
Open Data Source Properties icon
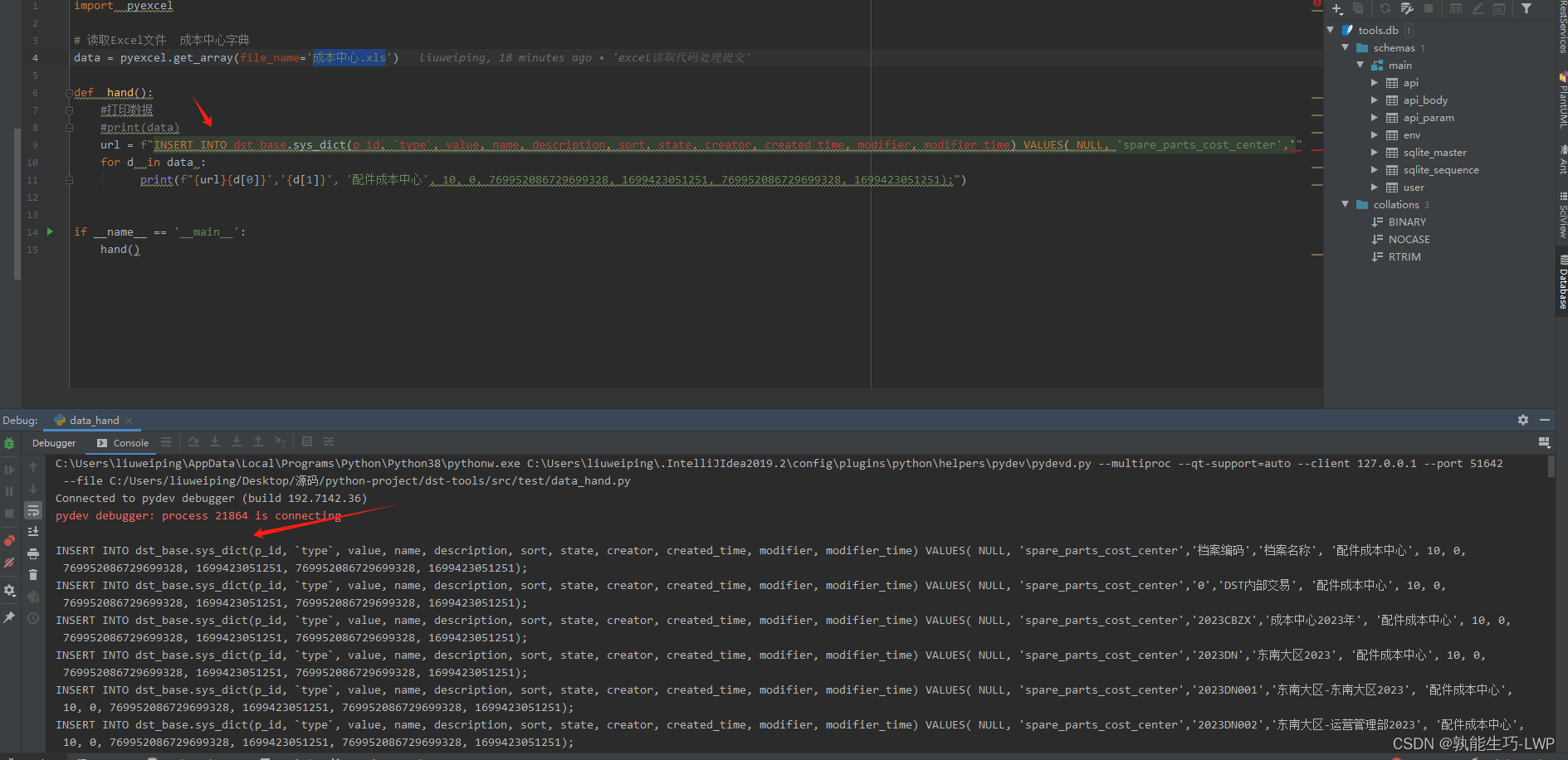[x=1407, y=9]
